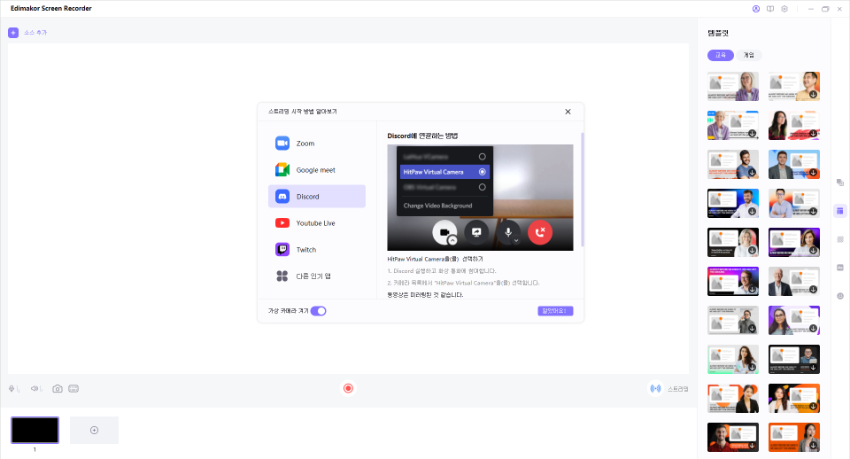Screen dimensions: 850x459
Task: Open the user account icon in title bar
Action: click(756, 9)
